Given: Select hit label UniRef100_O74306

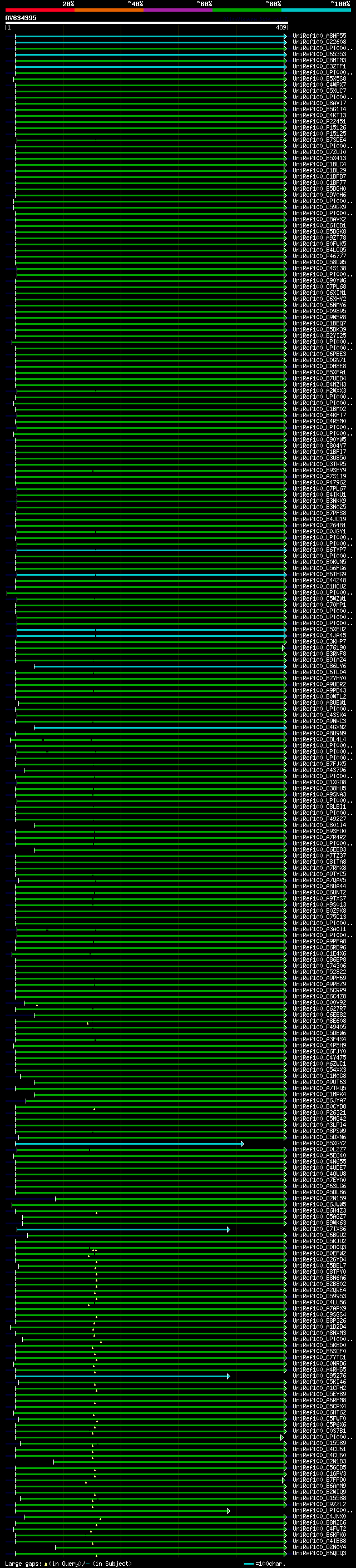Looking at the screenshot, I should [319, 966].
